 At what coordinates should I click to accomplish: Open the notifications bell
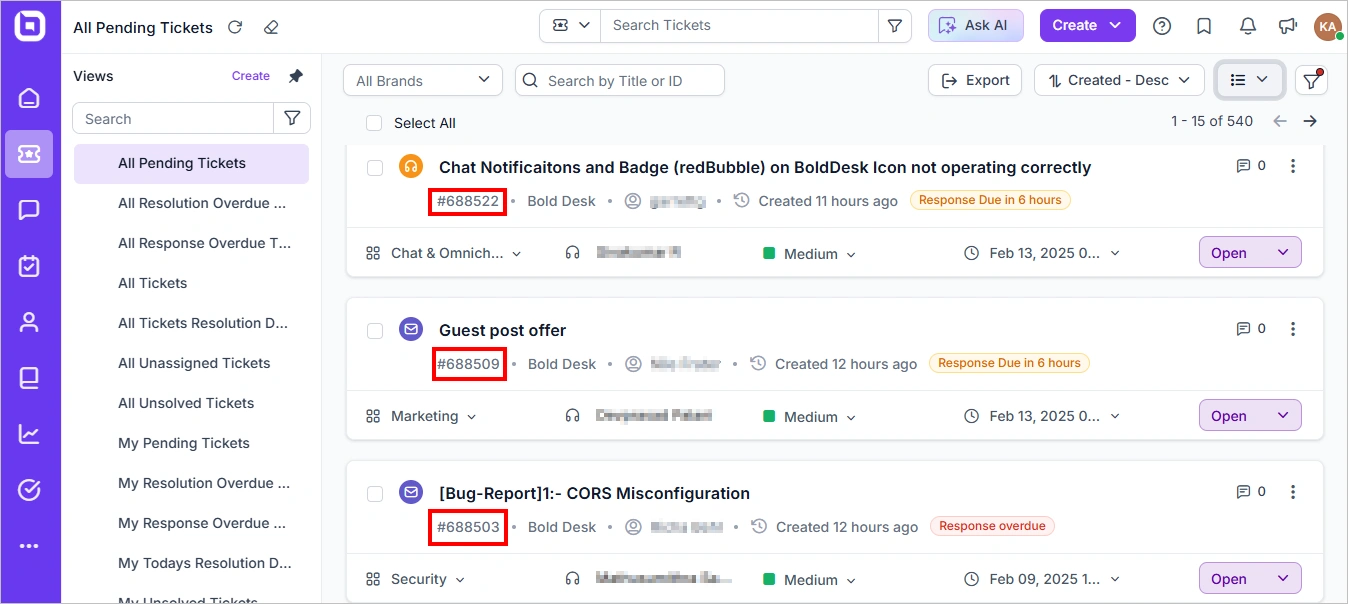click(x=1248, y=26)
